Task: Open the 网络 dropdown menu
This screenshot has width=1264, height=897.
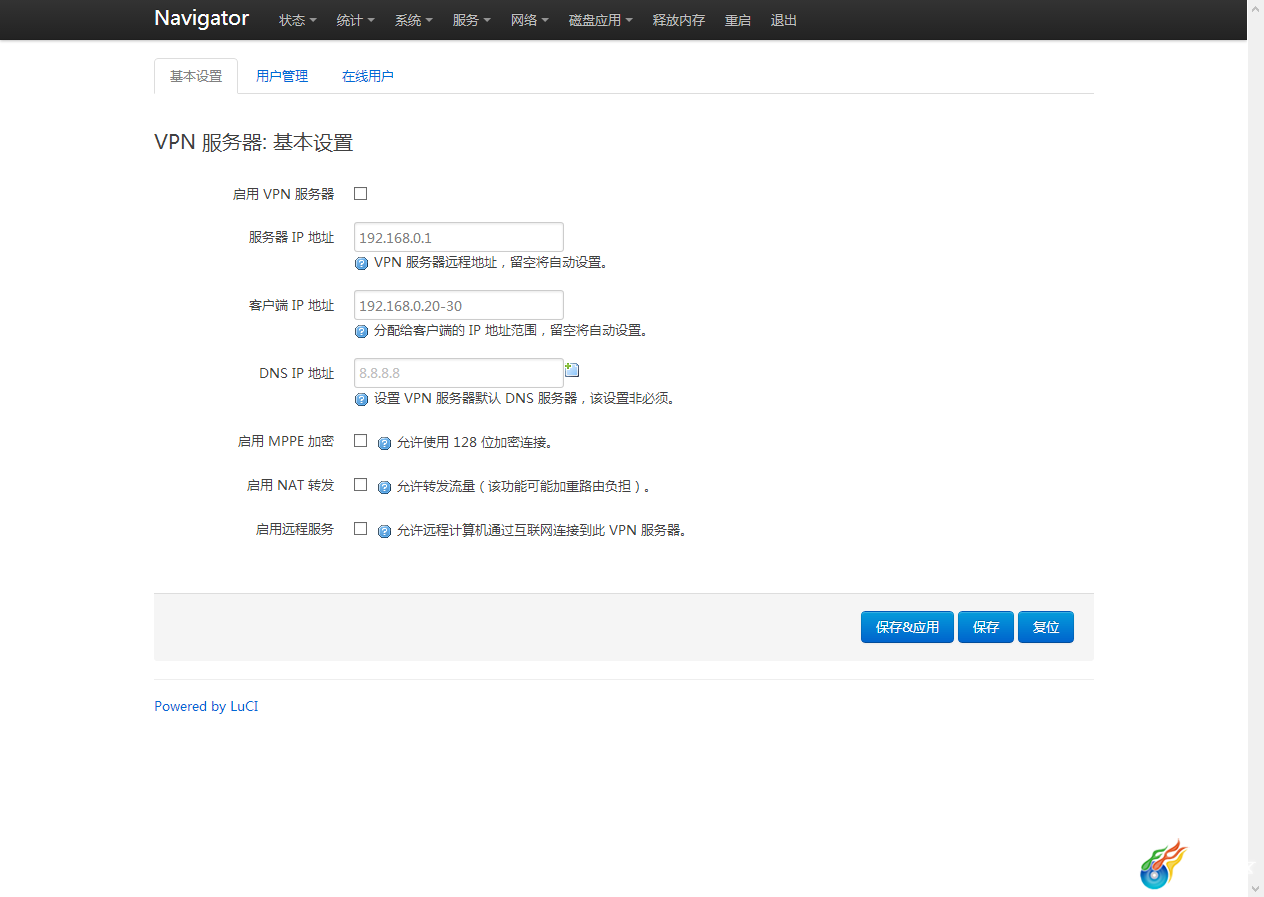Action: [530, 20]
